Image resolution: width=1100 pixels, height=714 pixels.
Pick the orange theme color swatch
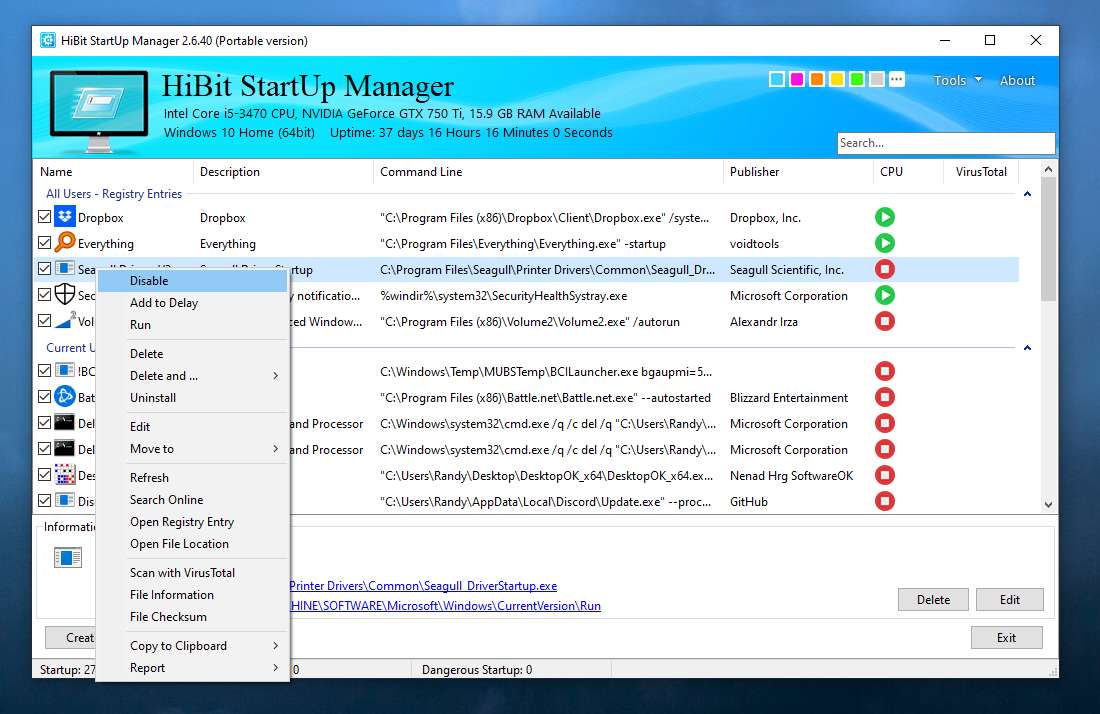pos(817,80)
